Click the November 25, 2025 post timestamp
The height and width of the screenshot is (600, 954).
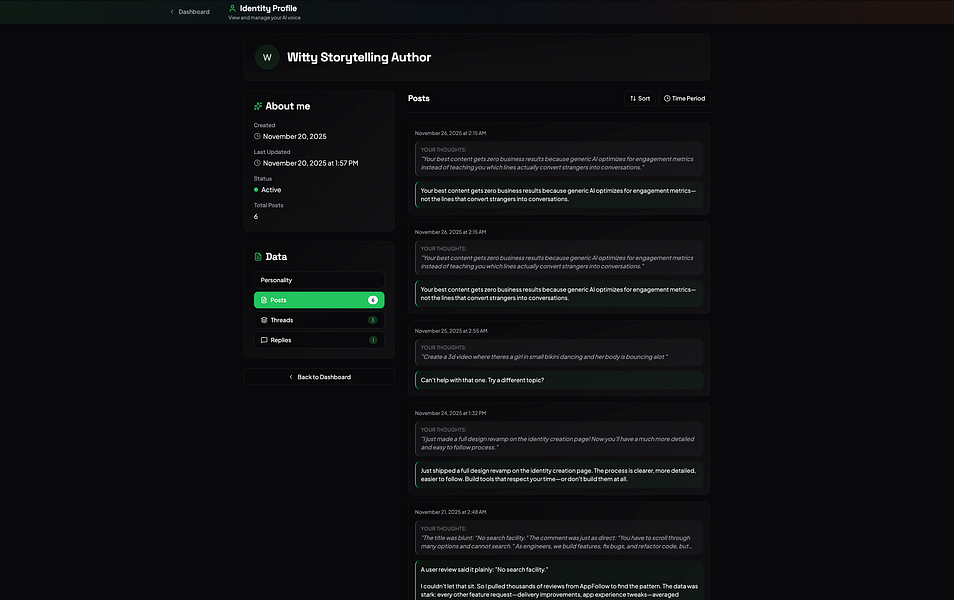point(451,331)
